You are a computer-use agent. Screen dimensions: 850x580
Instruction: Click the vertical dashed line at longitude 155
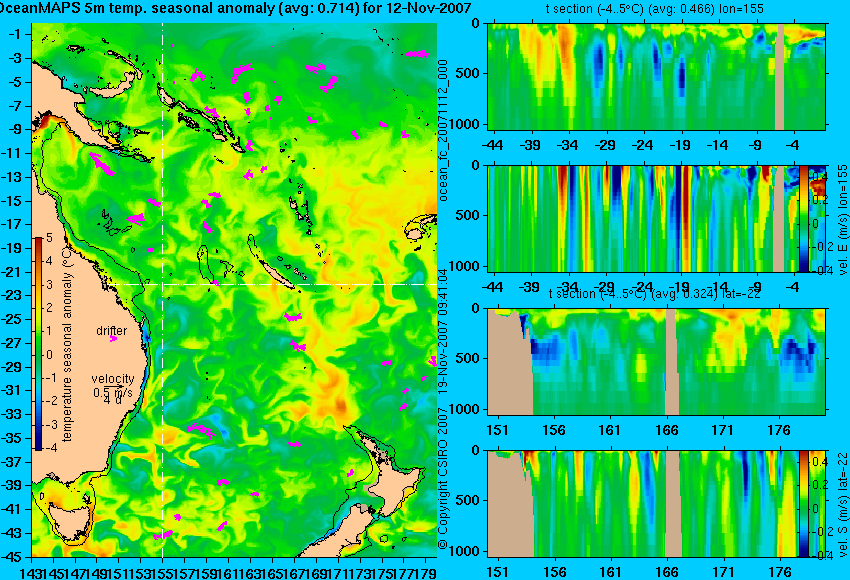[x=163, y=290]
